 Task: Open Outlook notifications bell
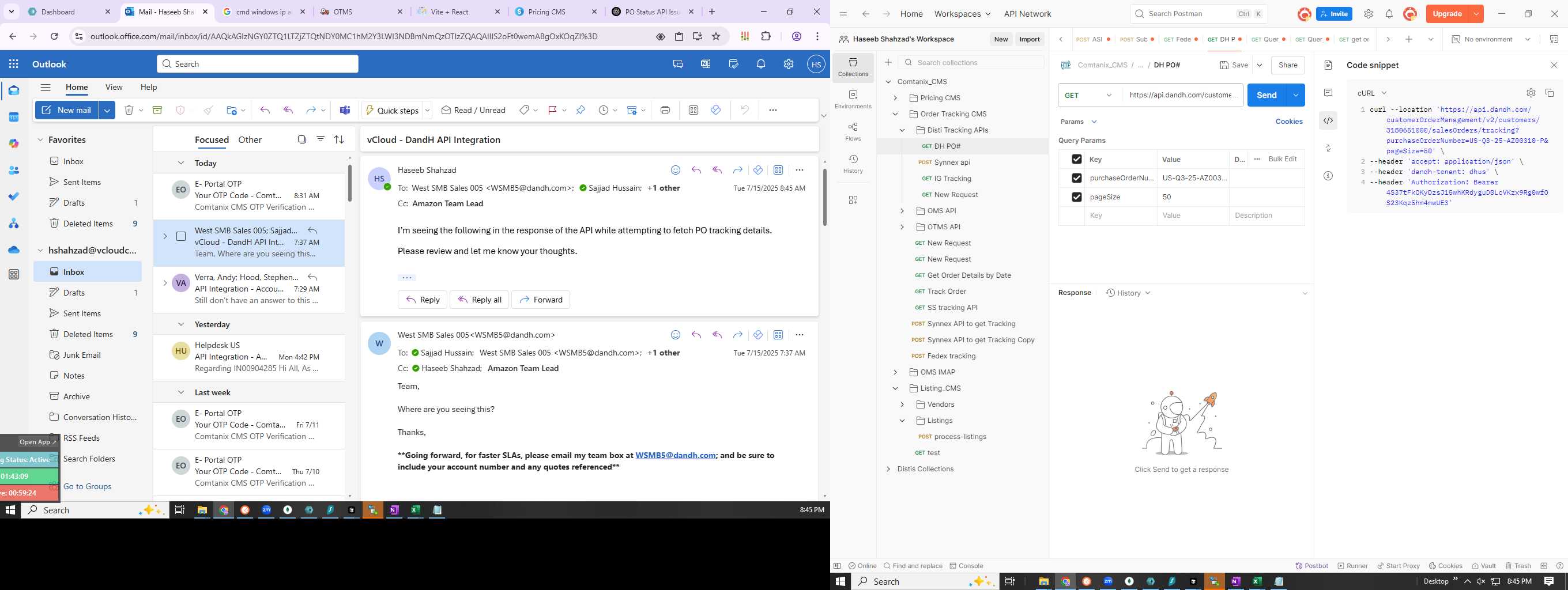pyautogui.click(x=761, y=64)
